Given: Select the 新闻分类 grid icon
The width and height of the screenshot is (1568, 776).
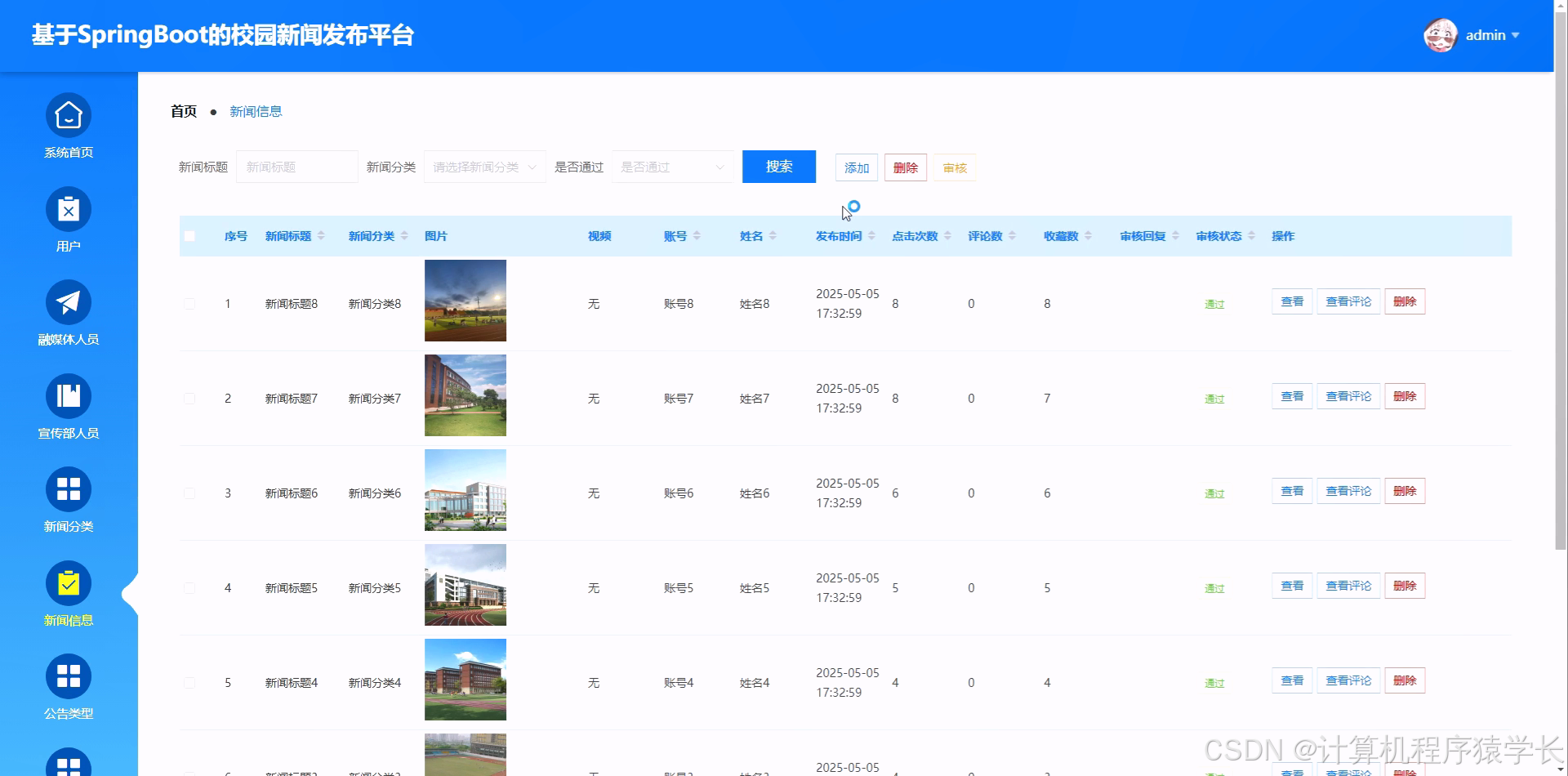Looking at the screenshot, I should tap(69, 489).
